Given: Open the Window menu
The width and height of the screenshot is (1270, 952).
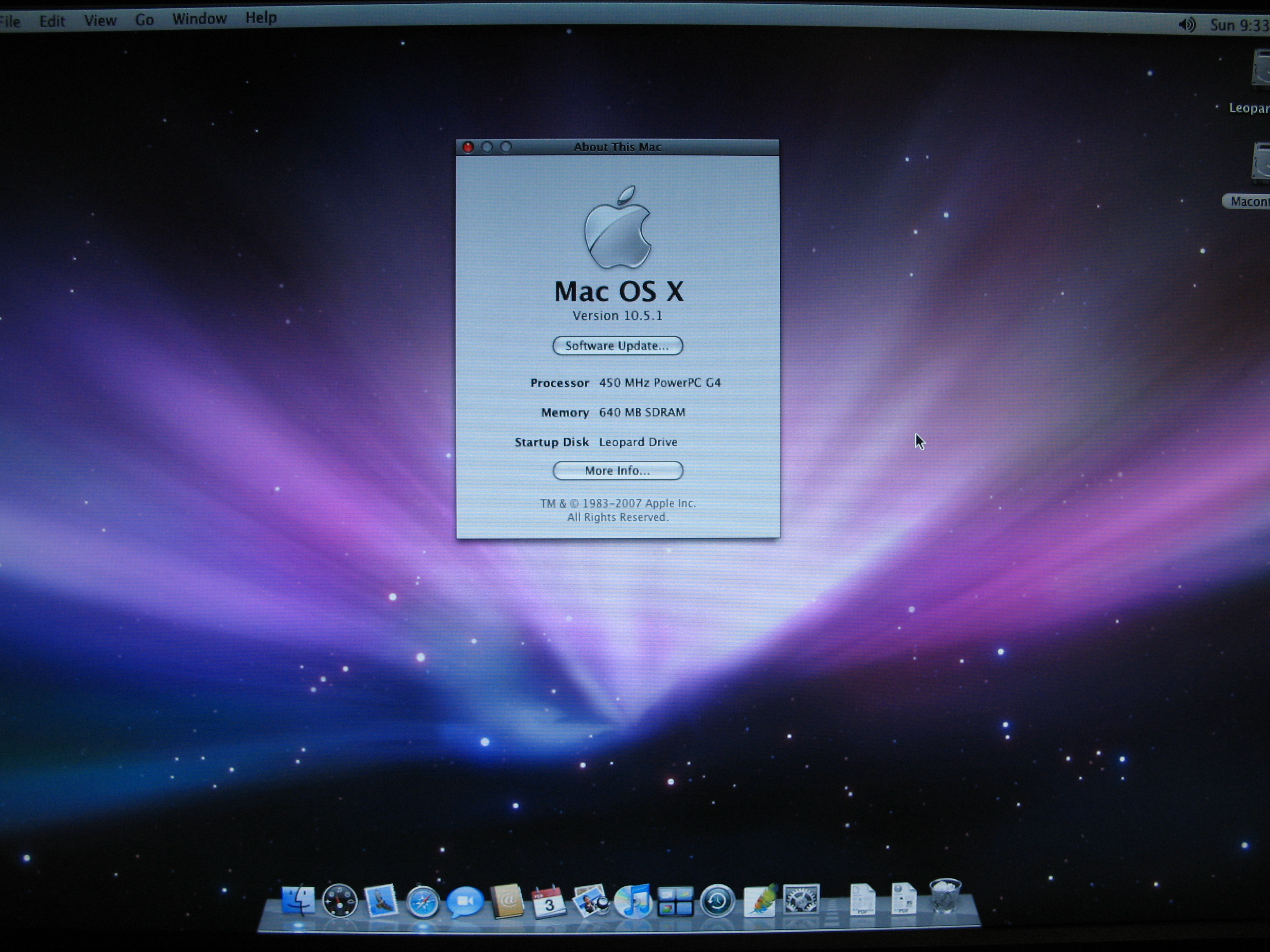Looking at the screenshot, I should [199, 19].
